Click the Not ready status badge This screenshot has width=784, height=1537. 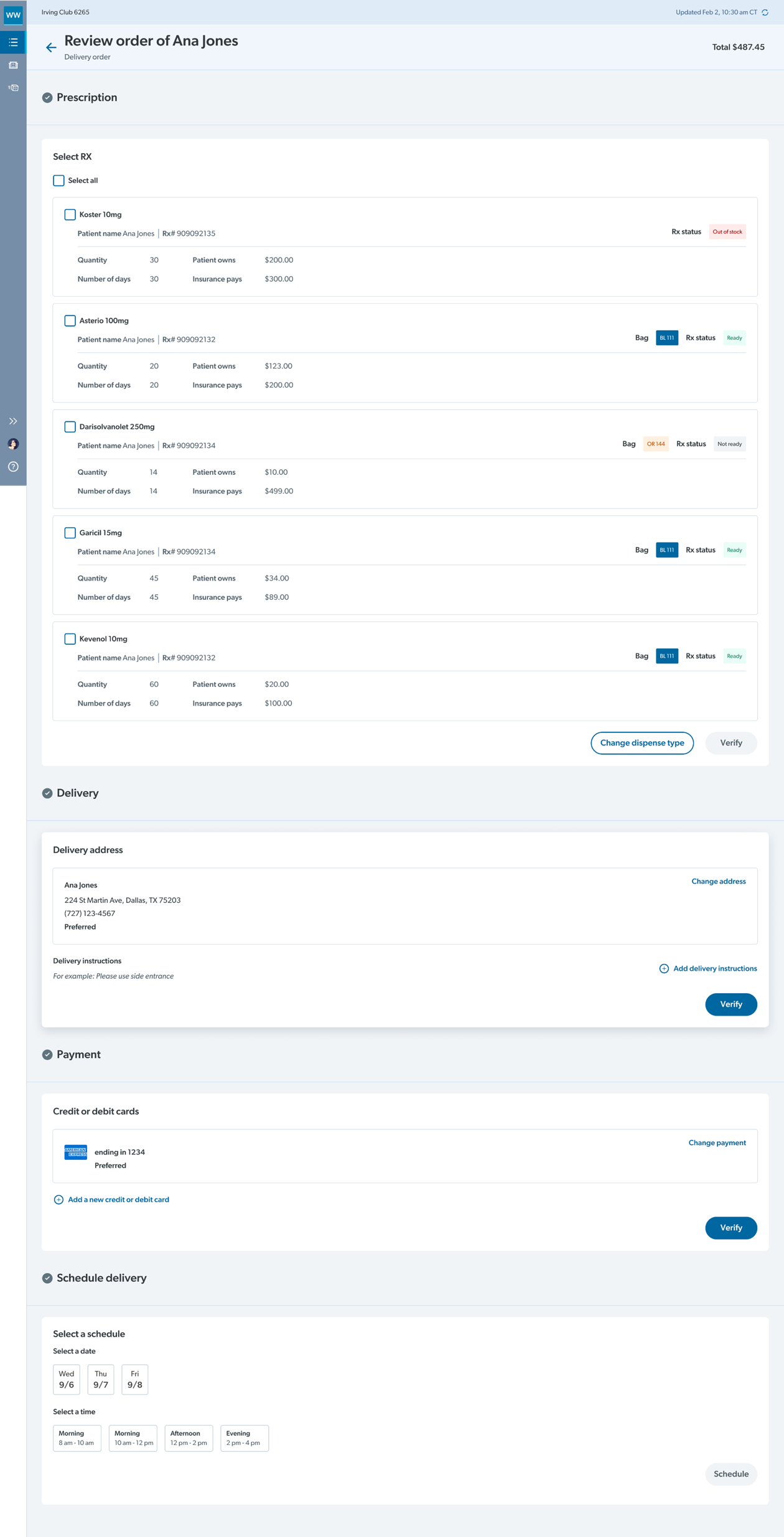click(x=729, y=444)
